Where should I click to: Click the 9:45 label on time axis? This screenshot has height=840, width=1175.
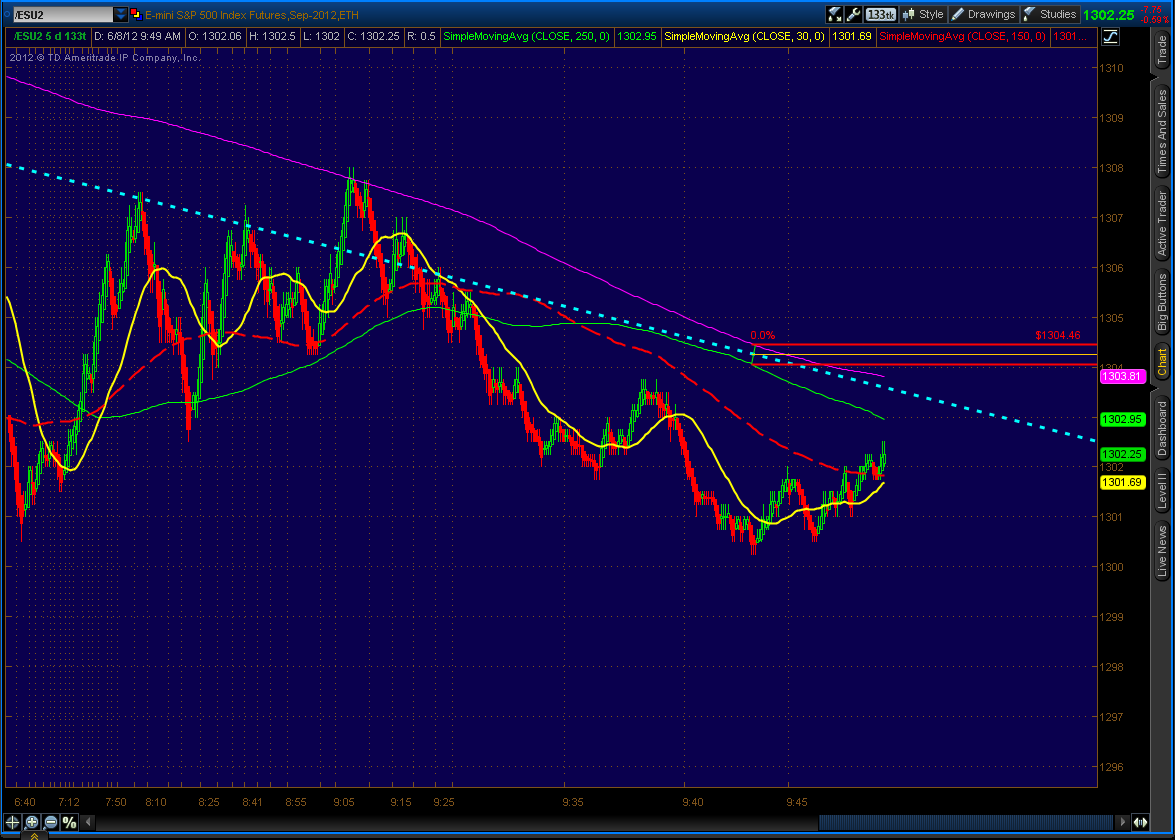797,802
